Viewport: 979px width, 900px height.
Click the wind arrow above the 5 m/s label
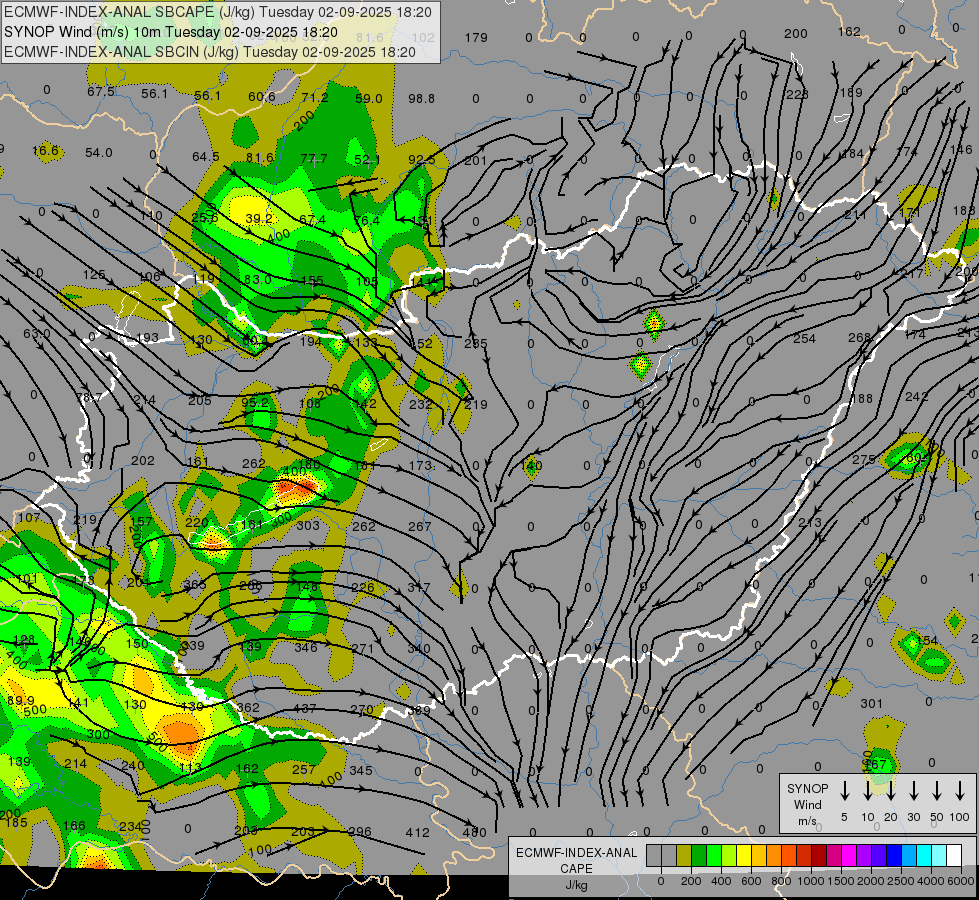844,790
